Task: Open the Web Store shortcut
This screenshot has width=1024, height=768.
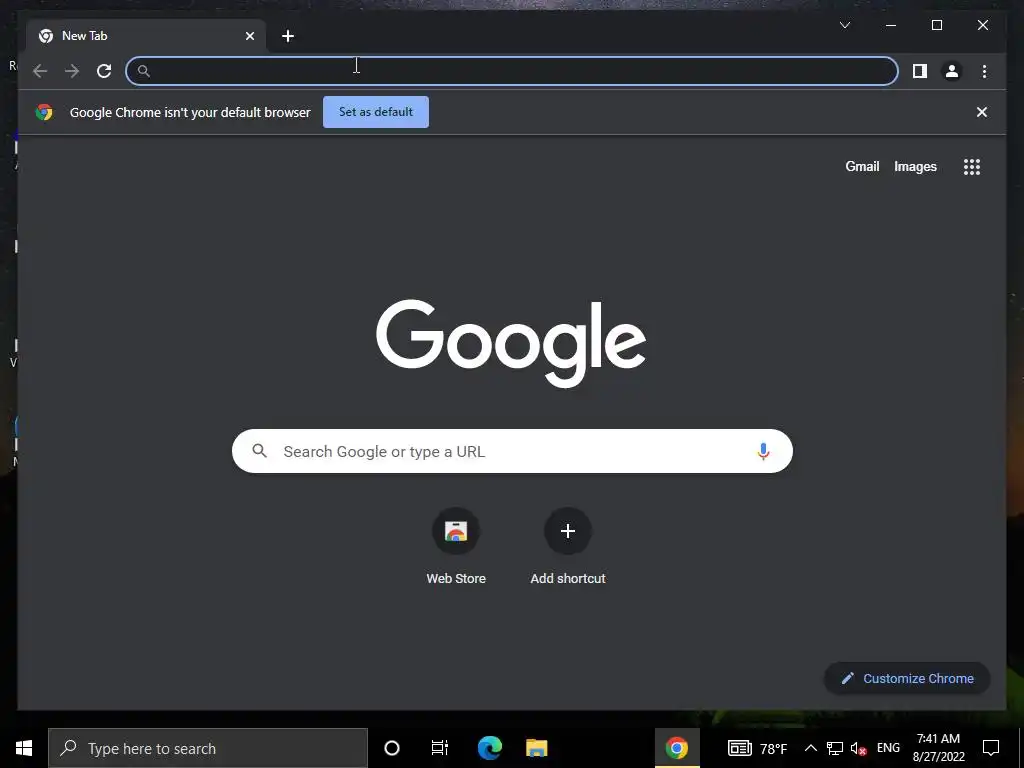Action: 456,547
